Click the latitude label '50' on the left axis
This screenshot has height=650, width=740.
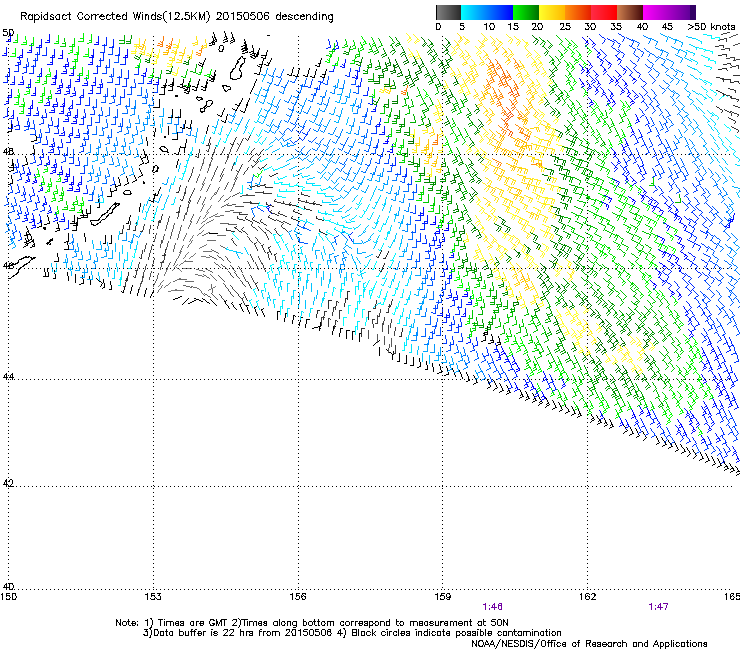[x=8, y=33]
